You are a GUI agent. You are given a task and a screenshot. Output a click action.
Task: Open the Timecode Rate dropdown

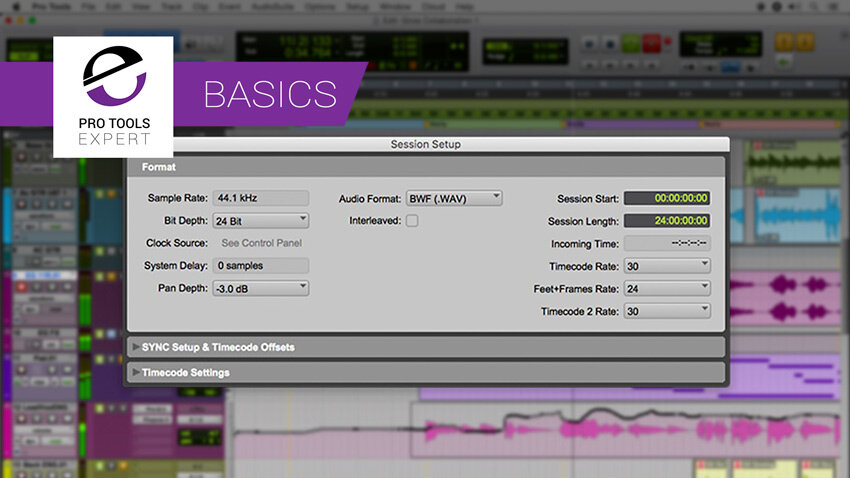click(x=667, y=266)
